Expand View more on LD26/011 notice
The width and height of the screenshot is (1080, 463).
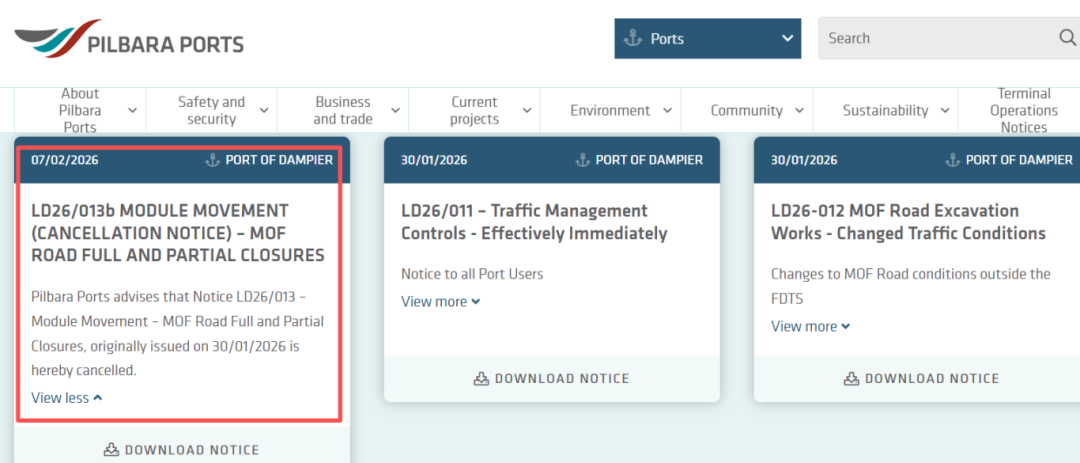coord(440,301)
